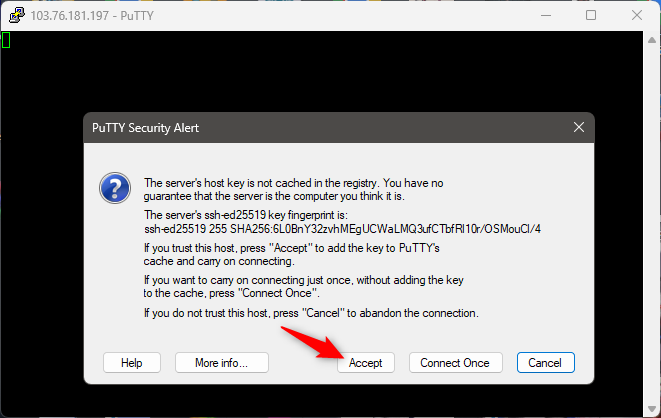Click the terminal scrollbar down arrow
Viewport: 661px width, 418px height.
click(652, 409)
